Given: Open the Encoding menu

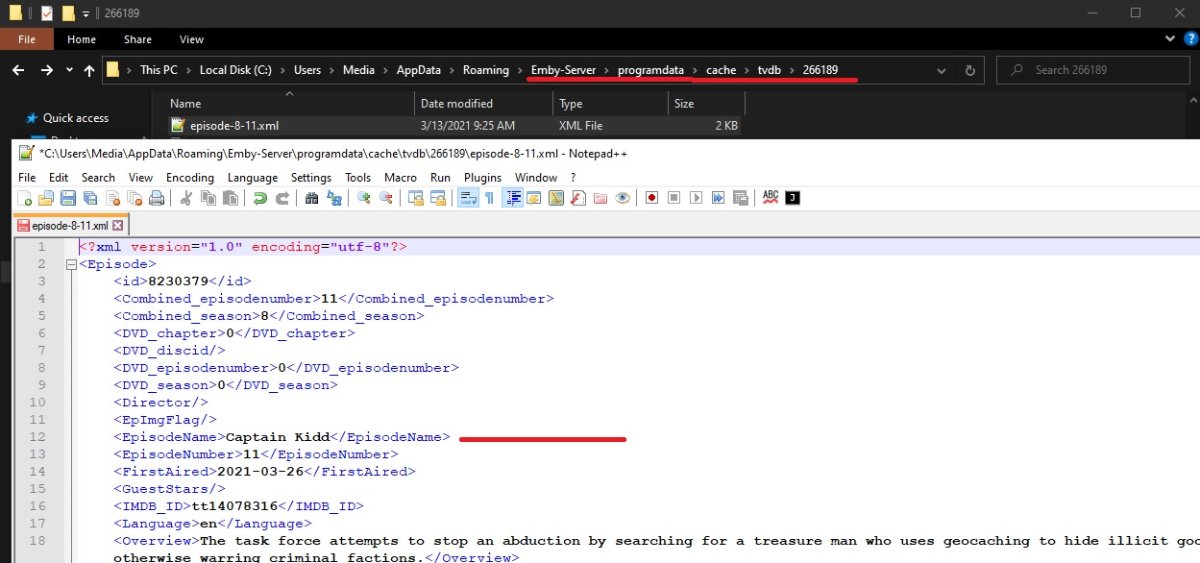Looking at the screenshot, I should pos(190,177).
